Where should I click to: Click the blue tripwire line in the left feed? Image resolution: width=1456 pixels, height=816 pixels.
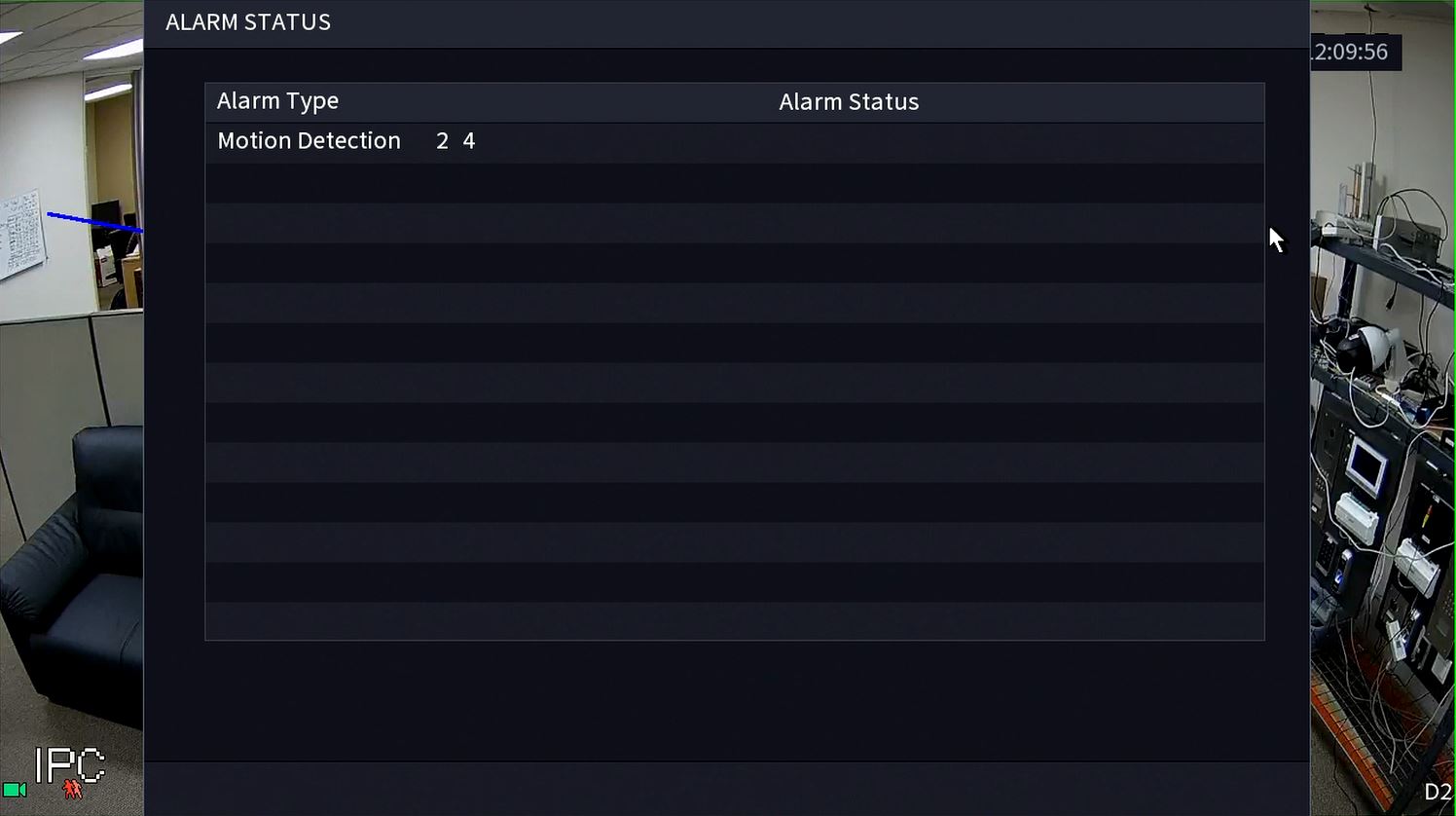(94, 222)
